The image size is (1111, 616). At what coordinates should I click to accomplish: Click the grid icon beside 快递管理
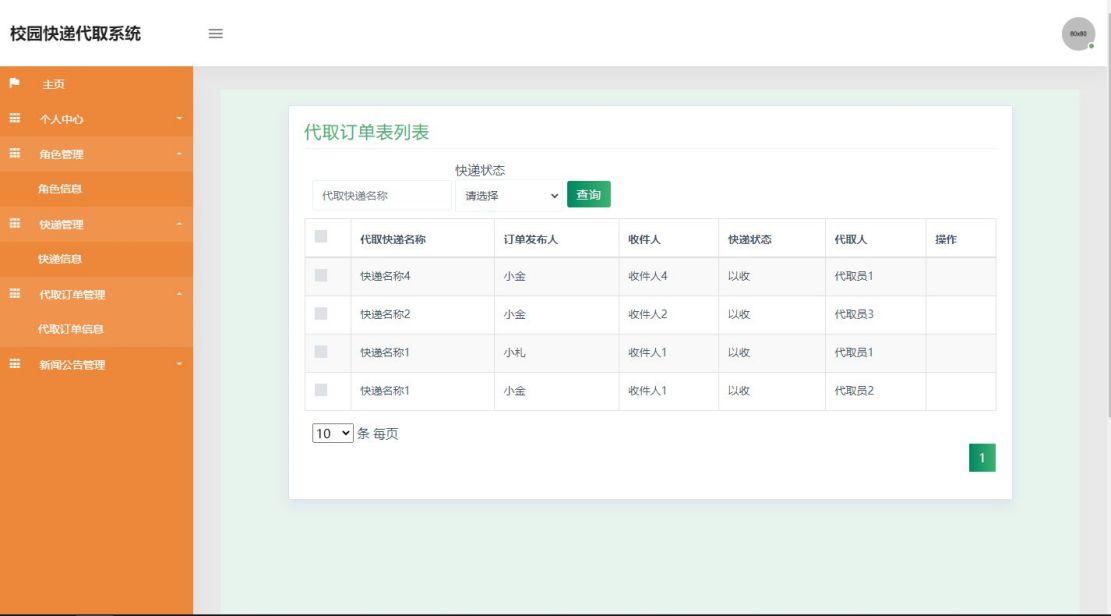coord(14,223)
